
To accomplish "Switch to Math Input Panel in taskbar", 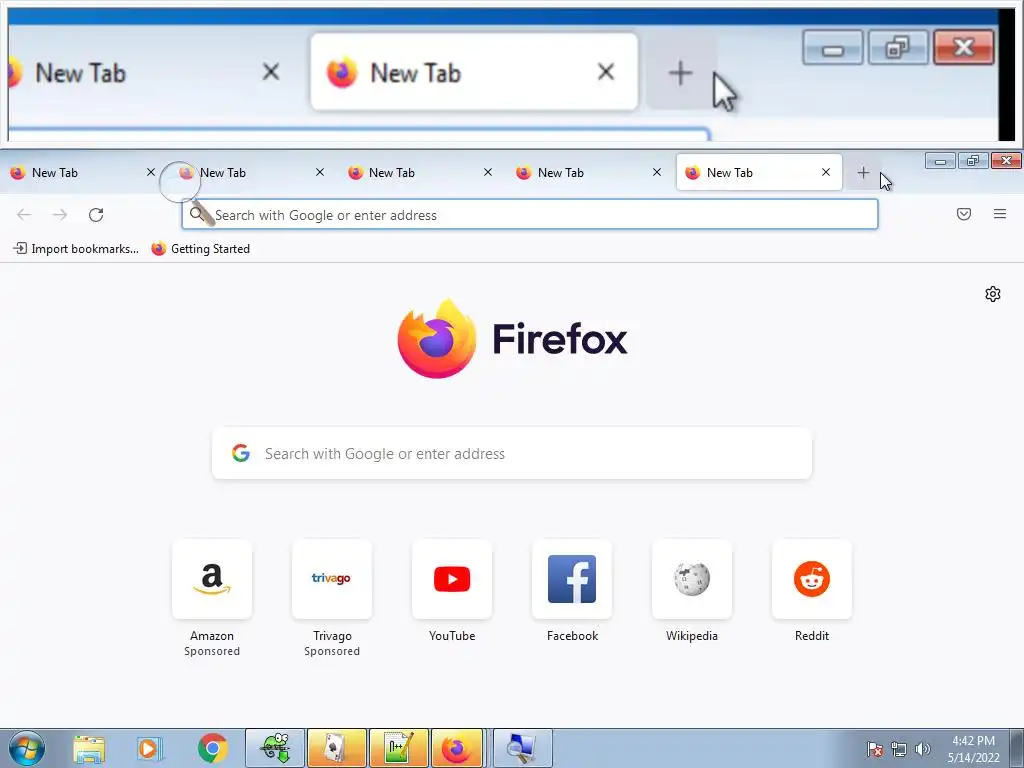I will (399, 748).
